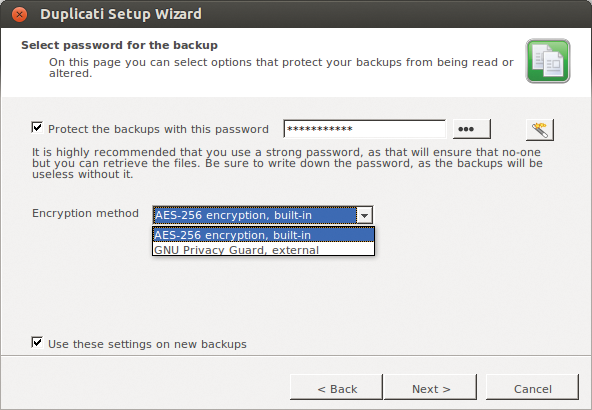Image resolution: width=592 pixels, height=410 pixels.
Task: Click the three-dots show password button
Action: tap(472, 129)
